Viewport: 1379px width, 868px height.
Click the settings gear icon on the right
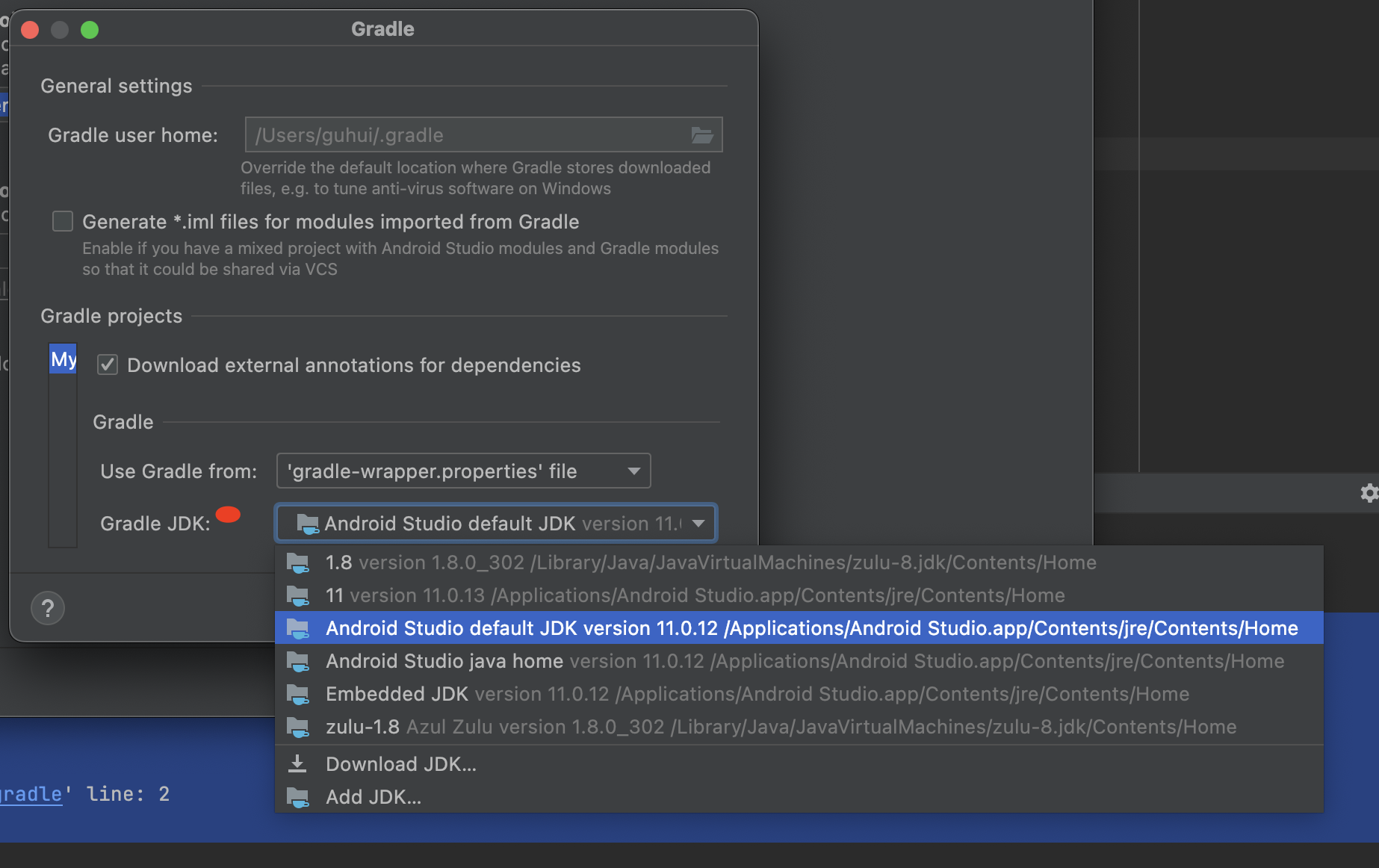tap(1369, 493)
